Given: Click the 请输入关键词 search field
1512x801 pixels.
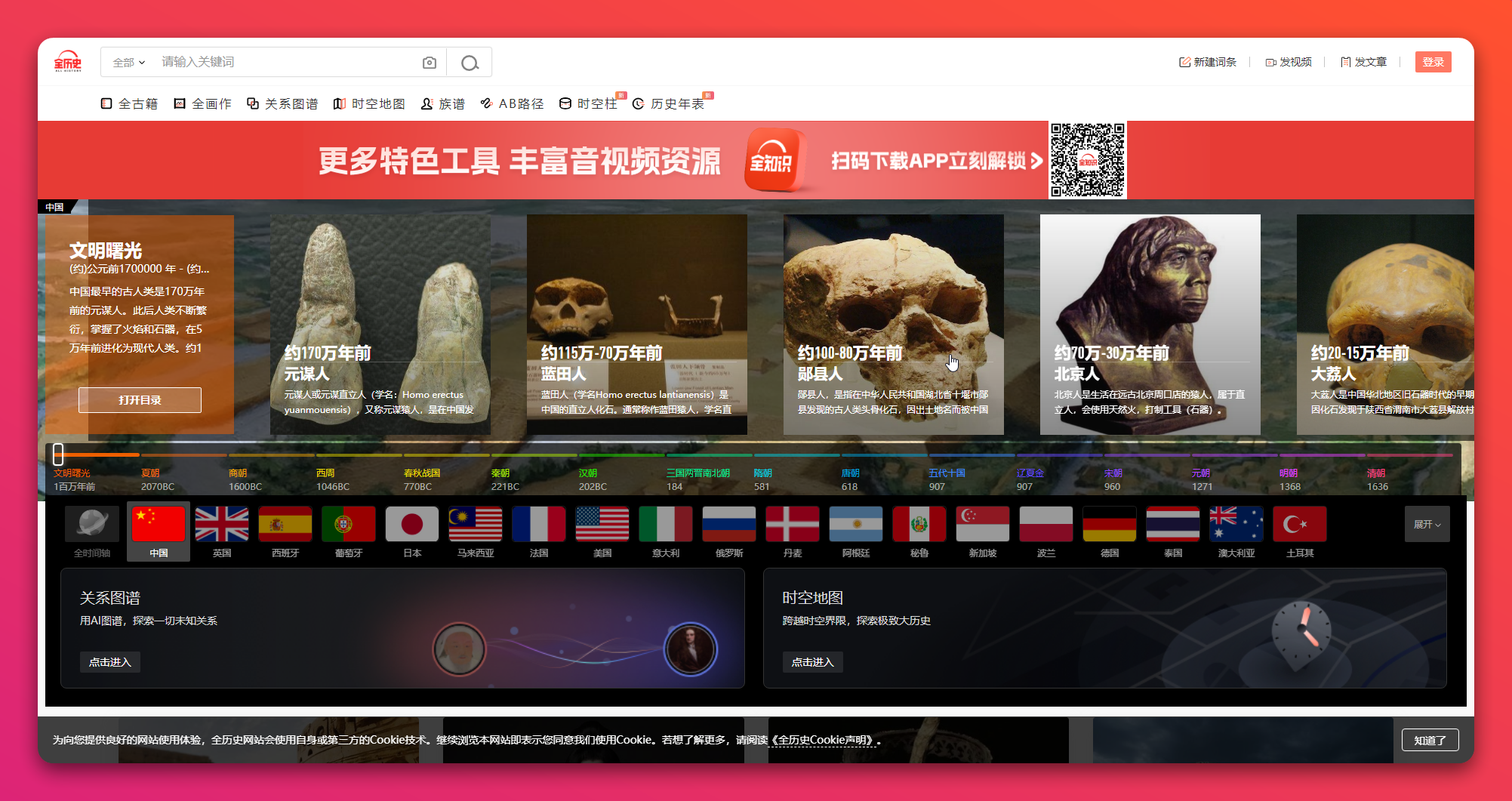Looking at the screenshot, I should tap(287, 62).
